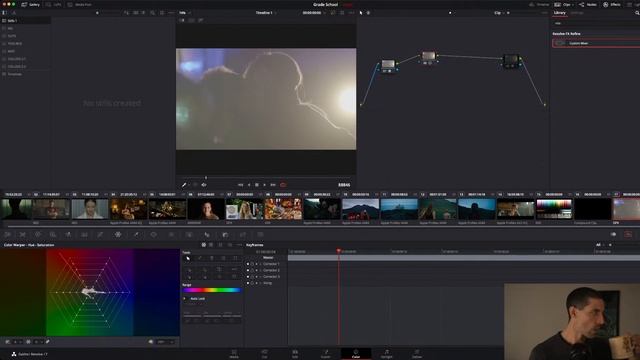This screenshot has width=640, height=360.
Task: Open the Color Match palette
Action: click(x=22, y=235)
